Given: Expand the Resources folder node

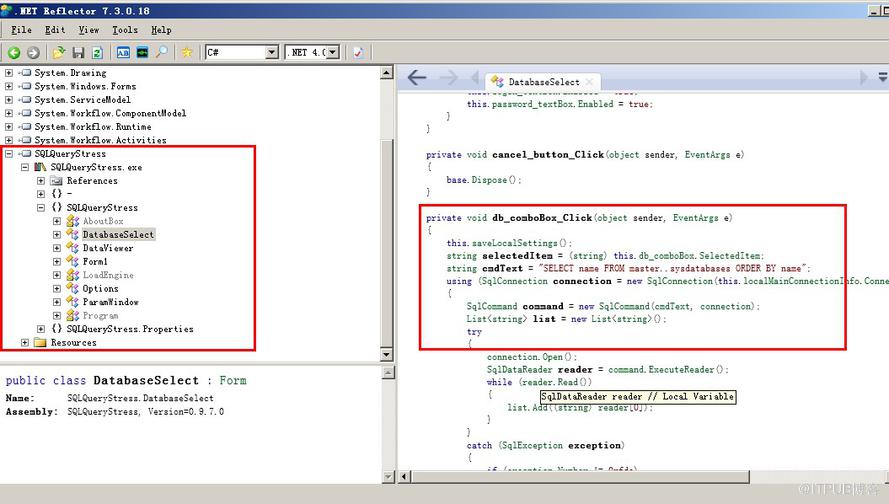Looking at the screenshot, I should click(x=25, y=342).
